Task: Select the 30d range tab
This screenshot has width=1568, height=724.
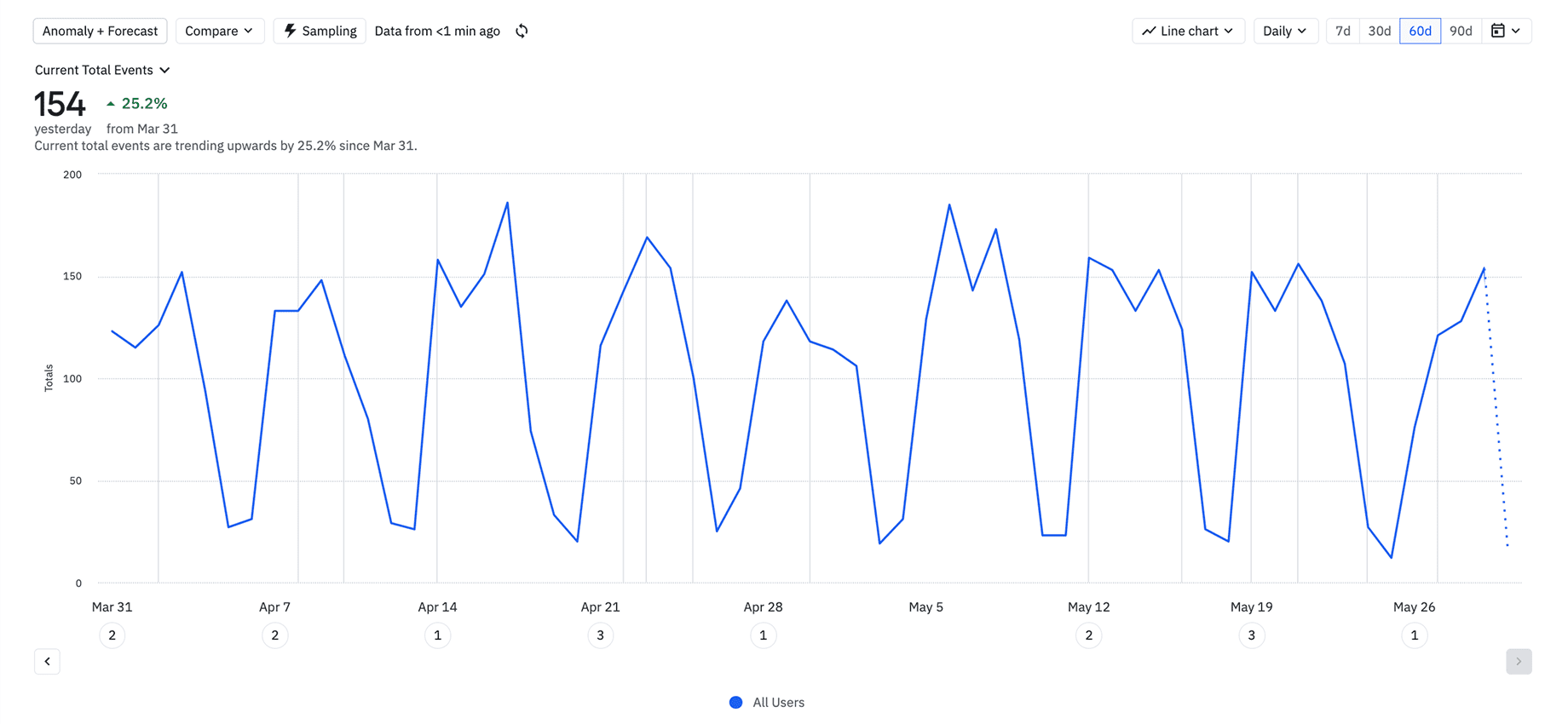Action: click(x=1380, y=31)
